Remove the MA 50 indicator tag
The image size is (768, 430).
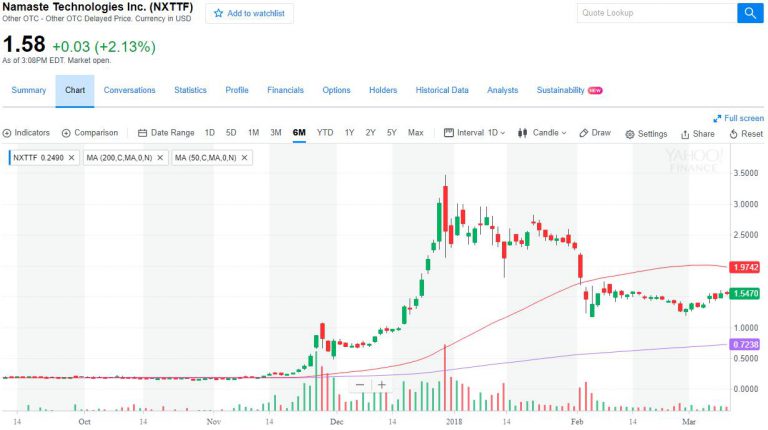[x=244, y=158]
